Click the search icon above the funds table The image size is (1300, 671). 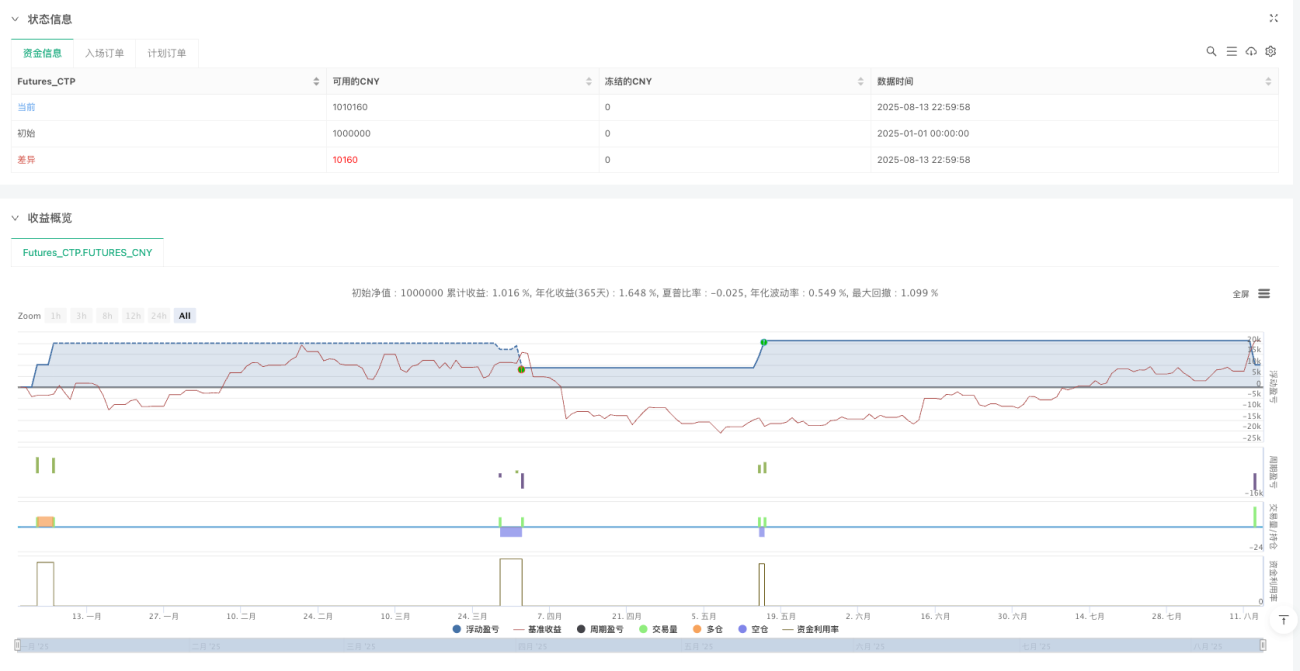[1211, 51]
